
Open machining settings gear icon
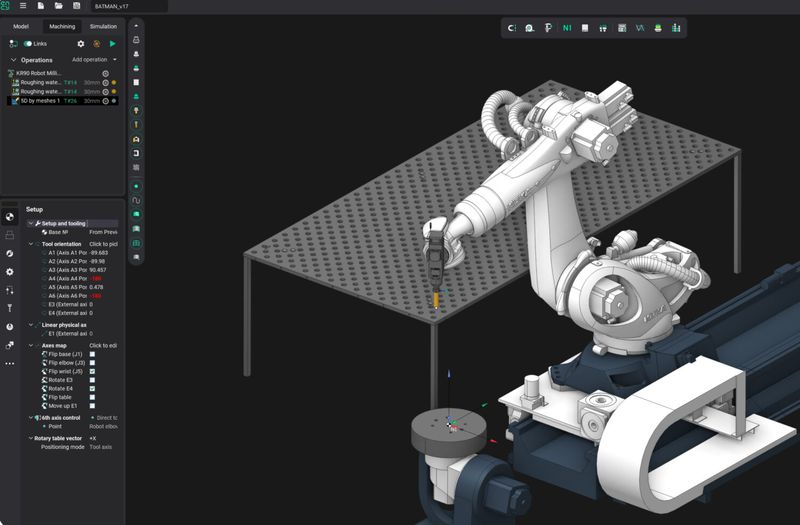[x=81, y=44]
